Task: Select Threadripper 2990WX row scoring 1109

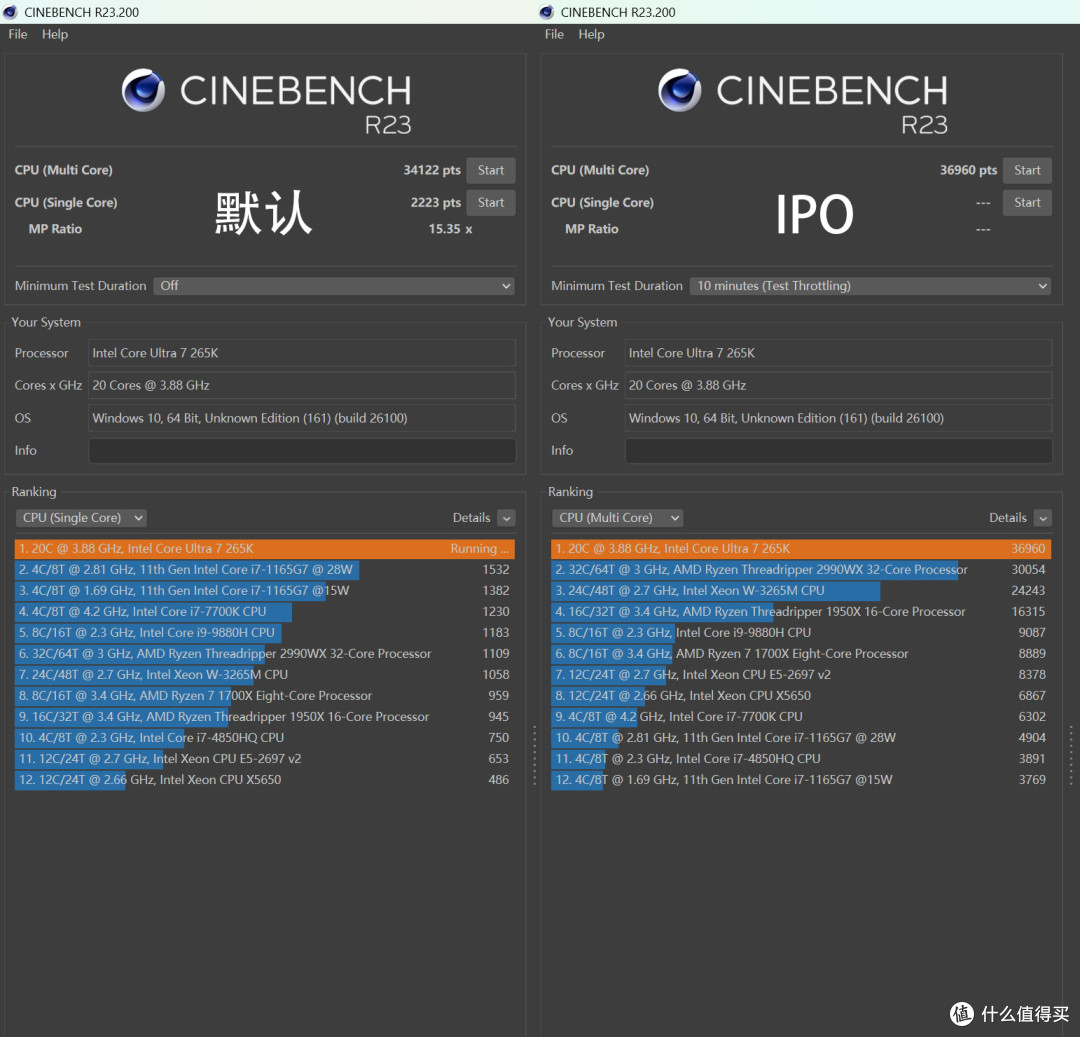Action: [264, 653]
